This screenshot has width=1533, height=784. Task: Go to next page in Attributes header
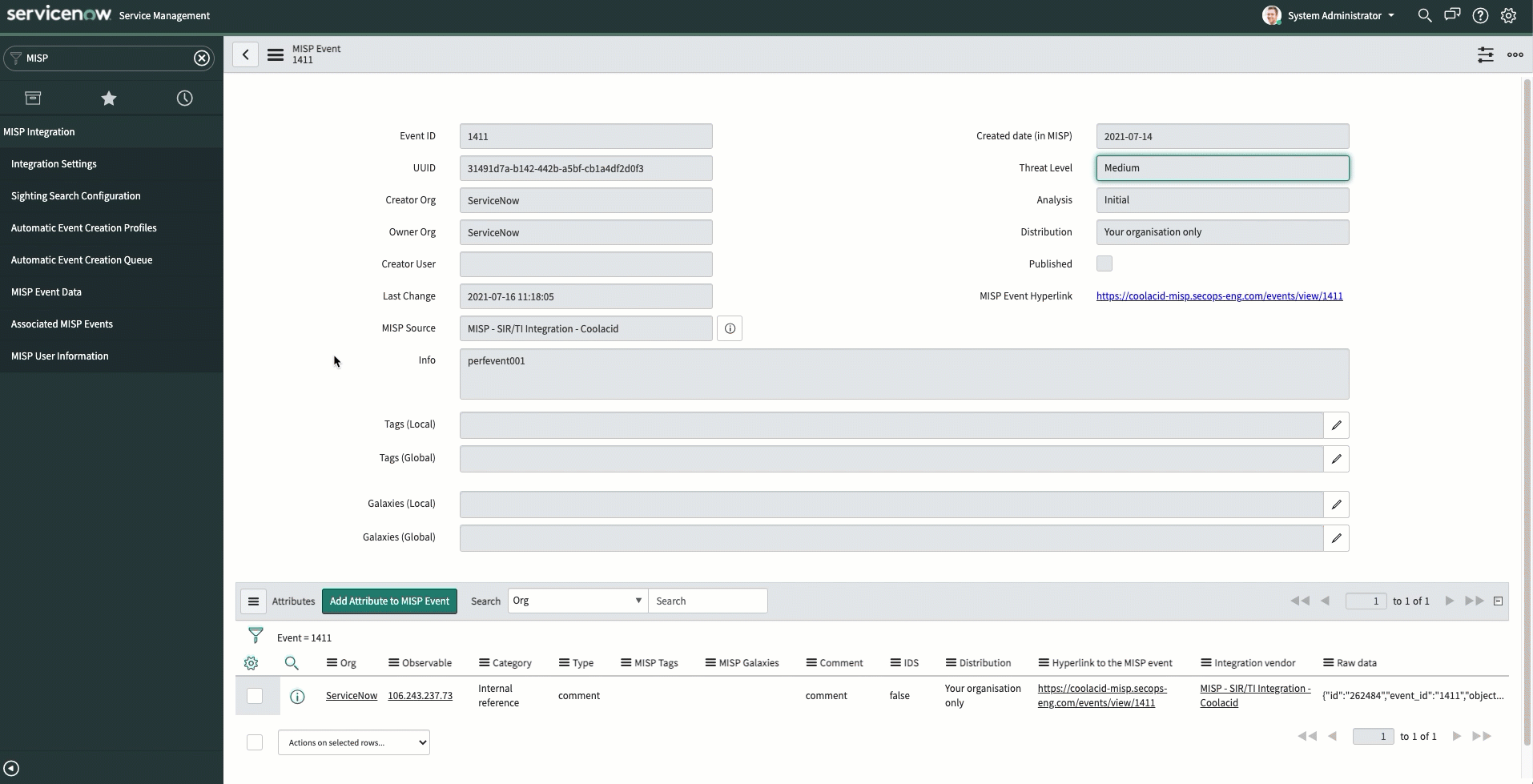1450,601
